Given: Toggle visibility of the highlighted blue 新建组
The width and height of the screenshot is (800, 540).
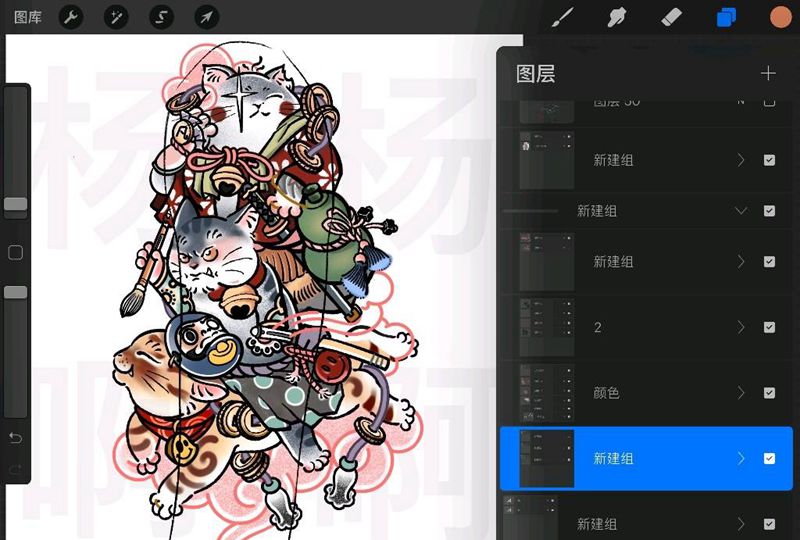Looking at the screenshot, I should [769, 458].
